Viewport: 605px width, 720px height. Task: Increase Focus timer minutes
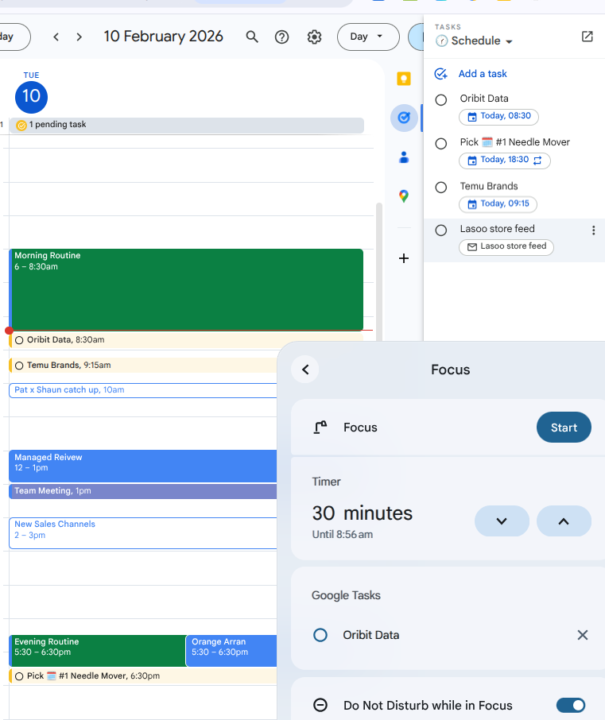pos(564,521)
